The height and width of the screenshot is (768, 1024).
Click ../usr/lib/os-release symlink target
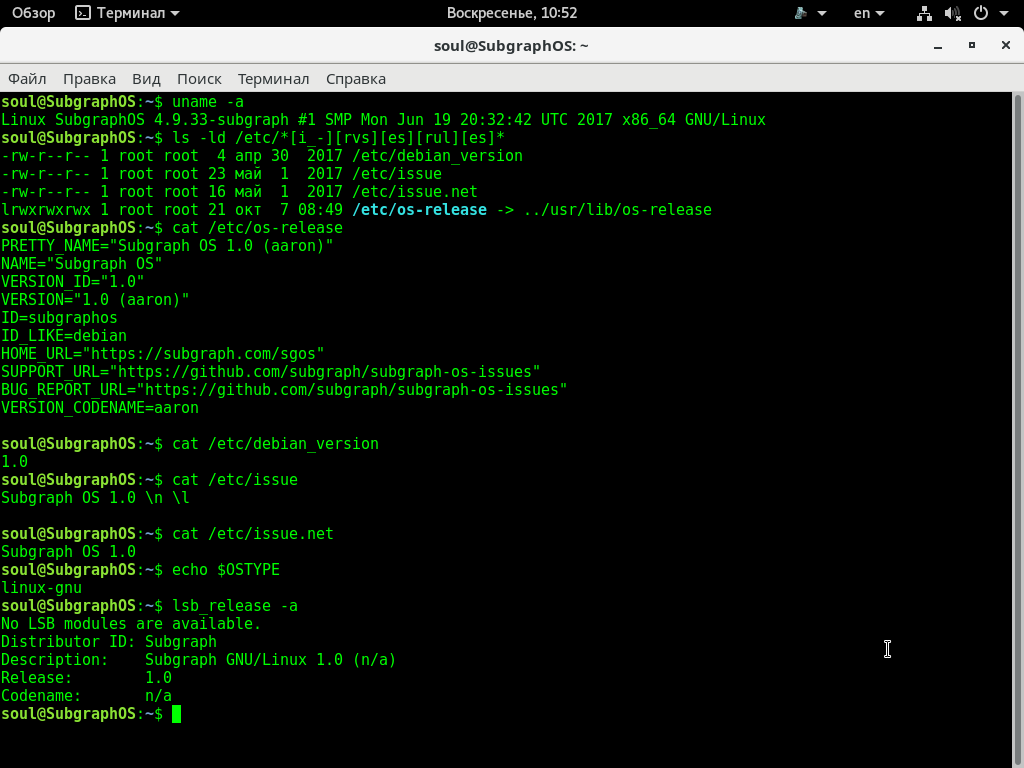tap(618, 210)
